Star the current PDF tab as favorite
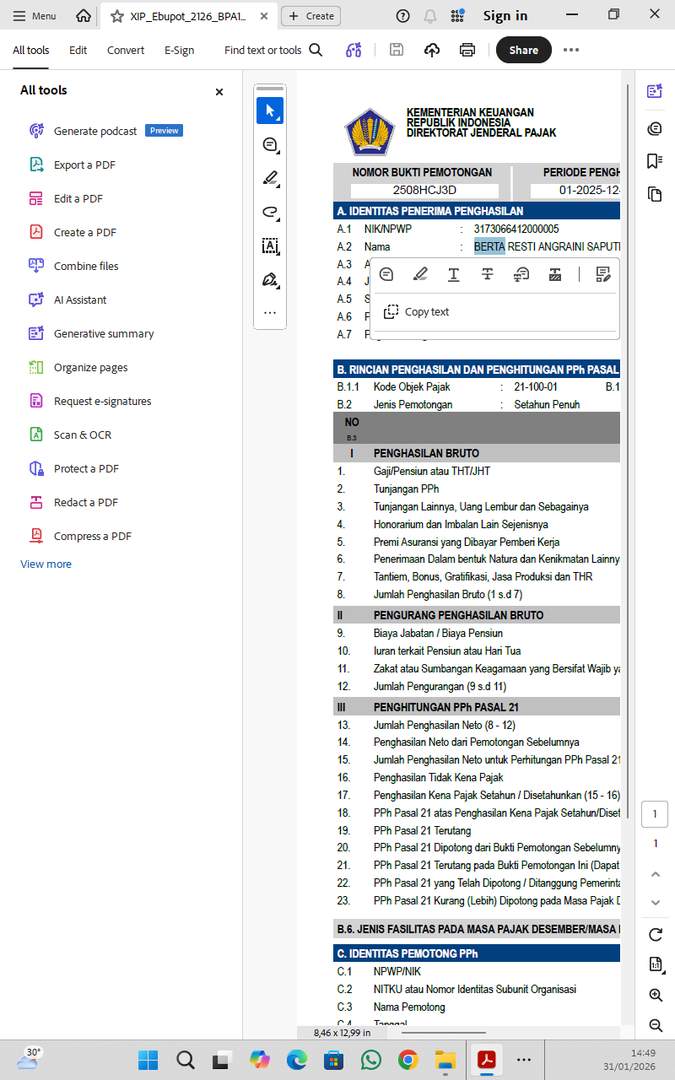The image size is (675, 1080). pos(118,16)
